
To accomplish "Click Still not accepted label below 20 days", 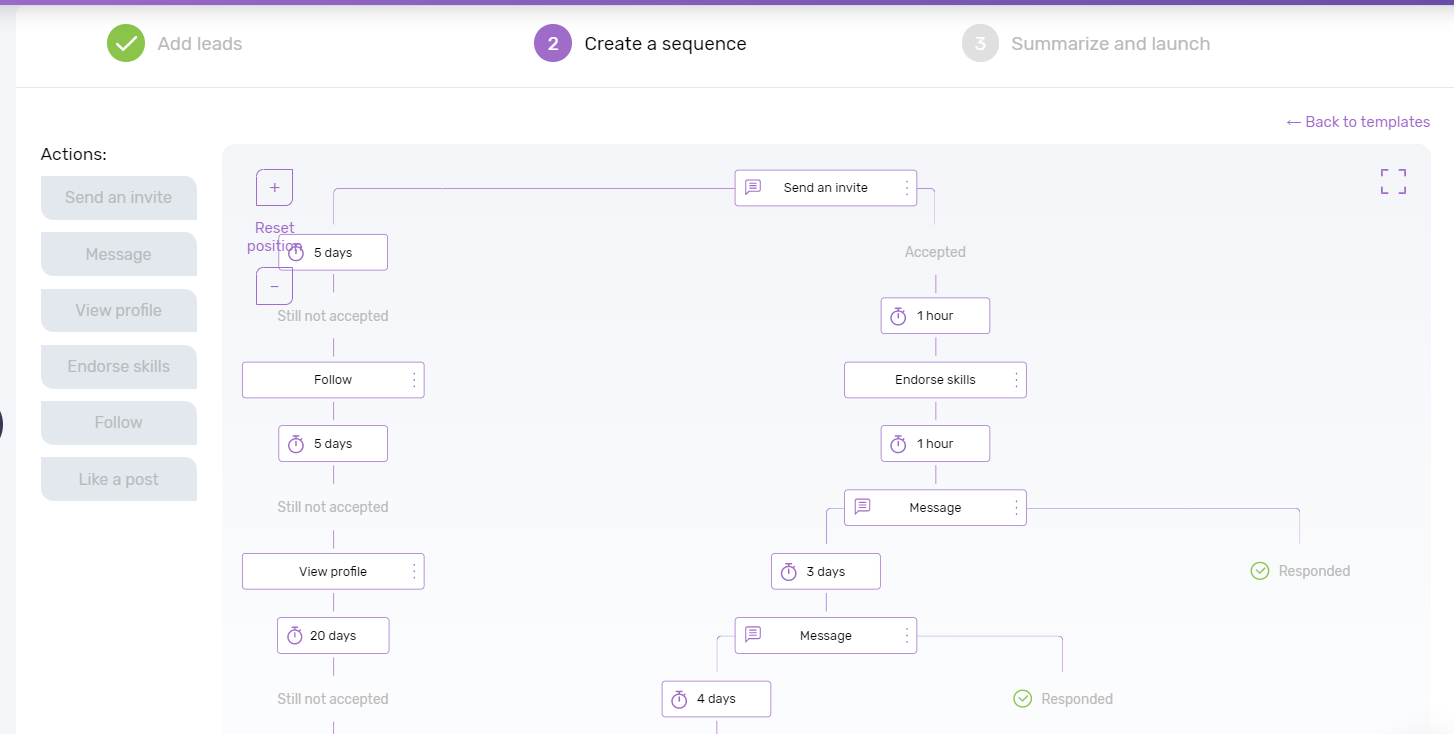I will pyautogui.click(x=333, y=699).
